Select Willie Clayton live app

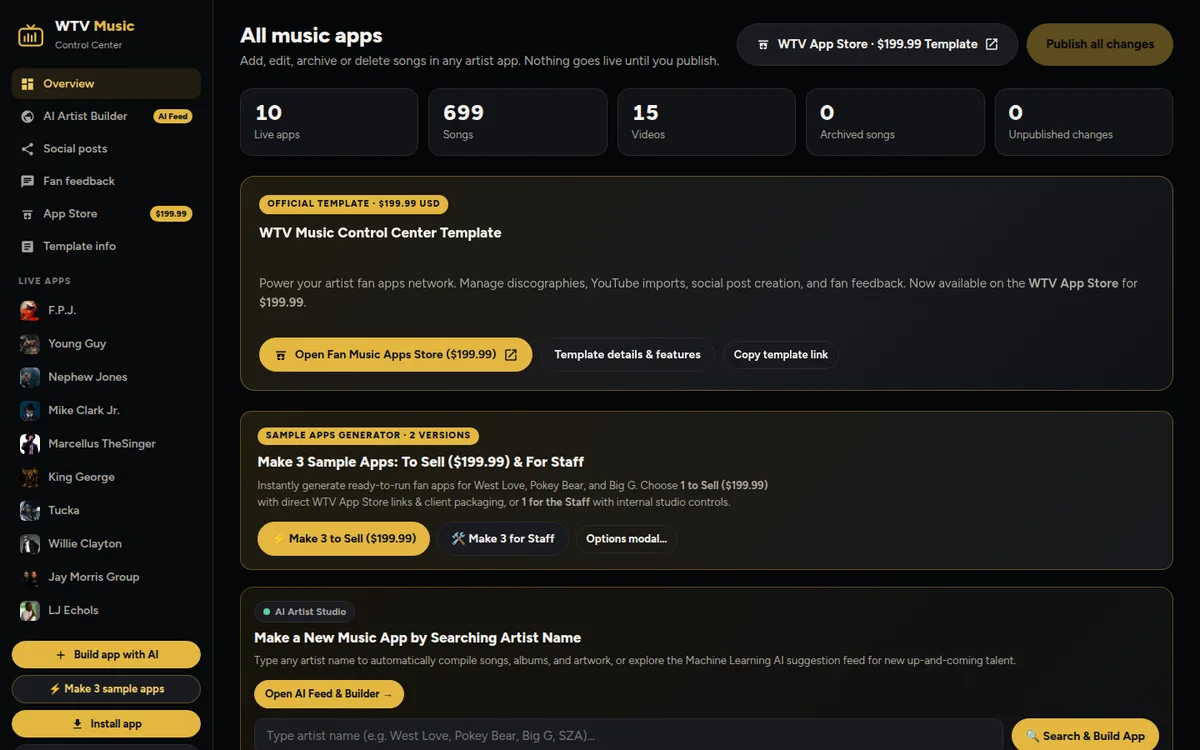[106, 544]
